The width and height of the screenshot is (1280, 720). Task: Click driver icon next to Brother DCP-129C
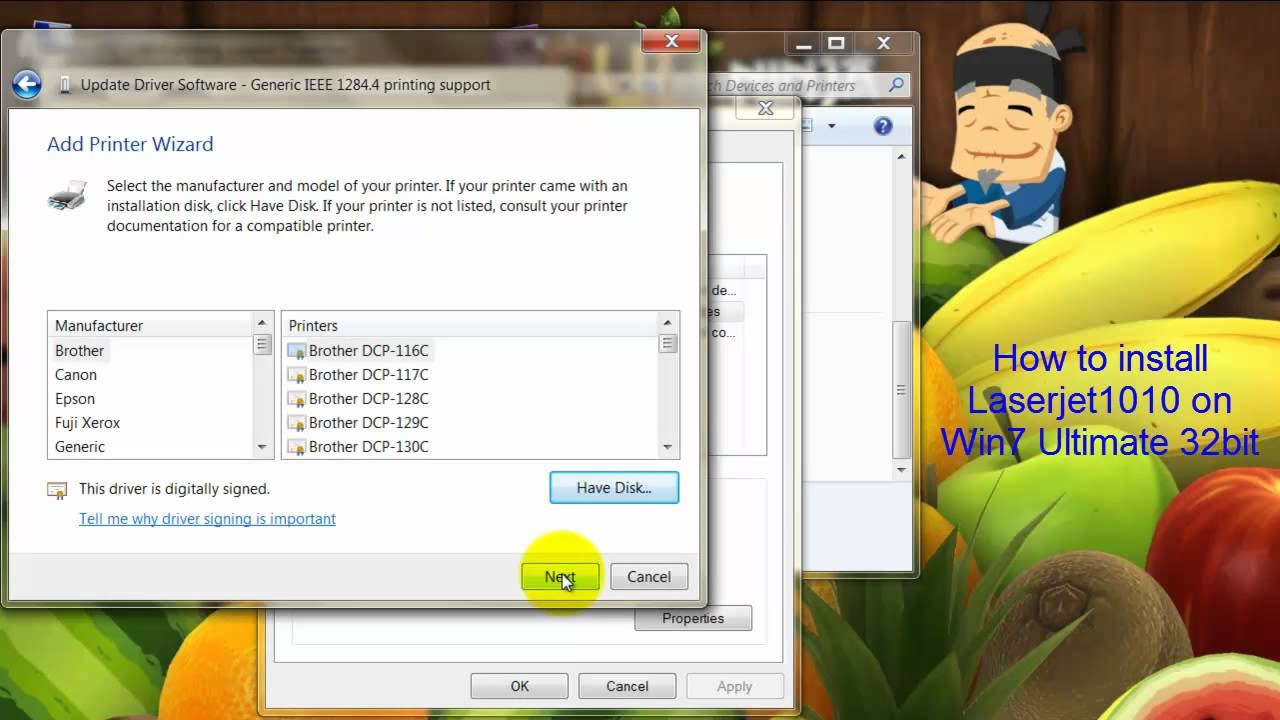pos(297,423)
